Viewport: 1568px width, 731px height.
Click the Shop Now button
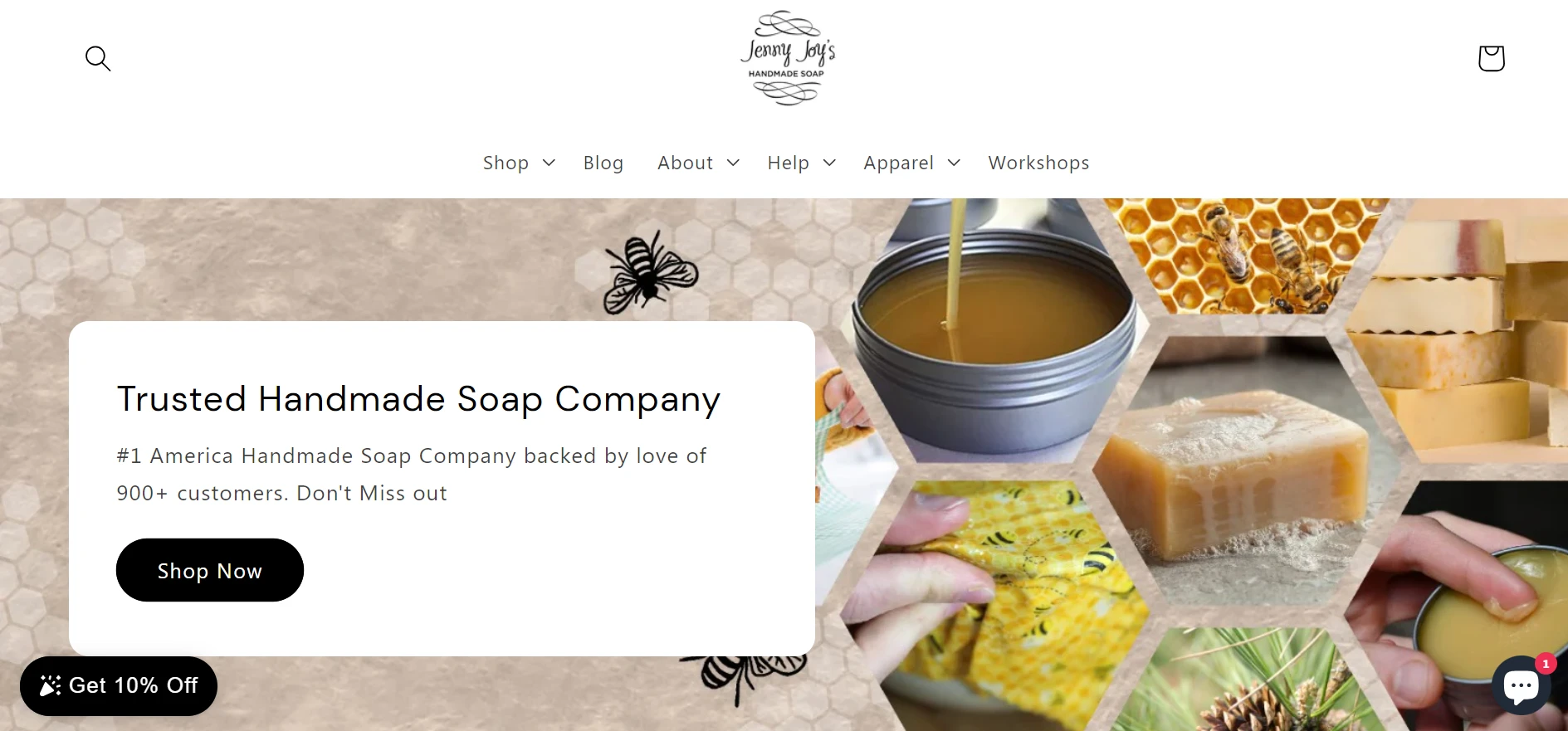pos(210,570)
